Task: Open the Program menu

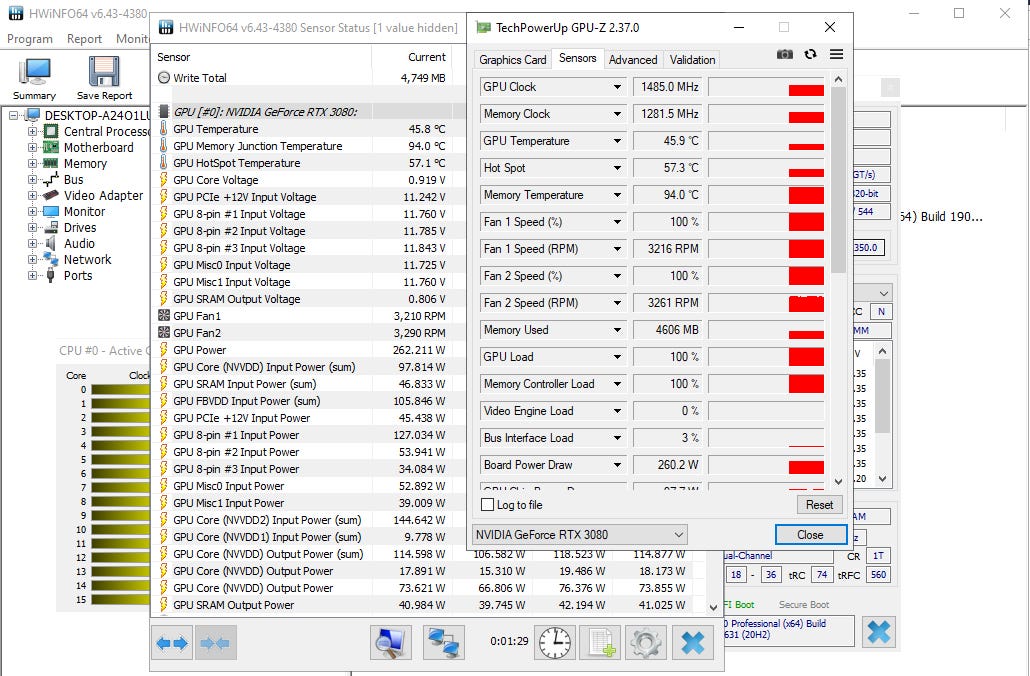Action: pyautogui.click(x=30, y=39)
